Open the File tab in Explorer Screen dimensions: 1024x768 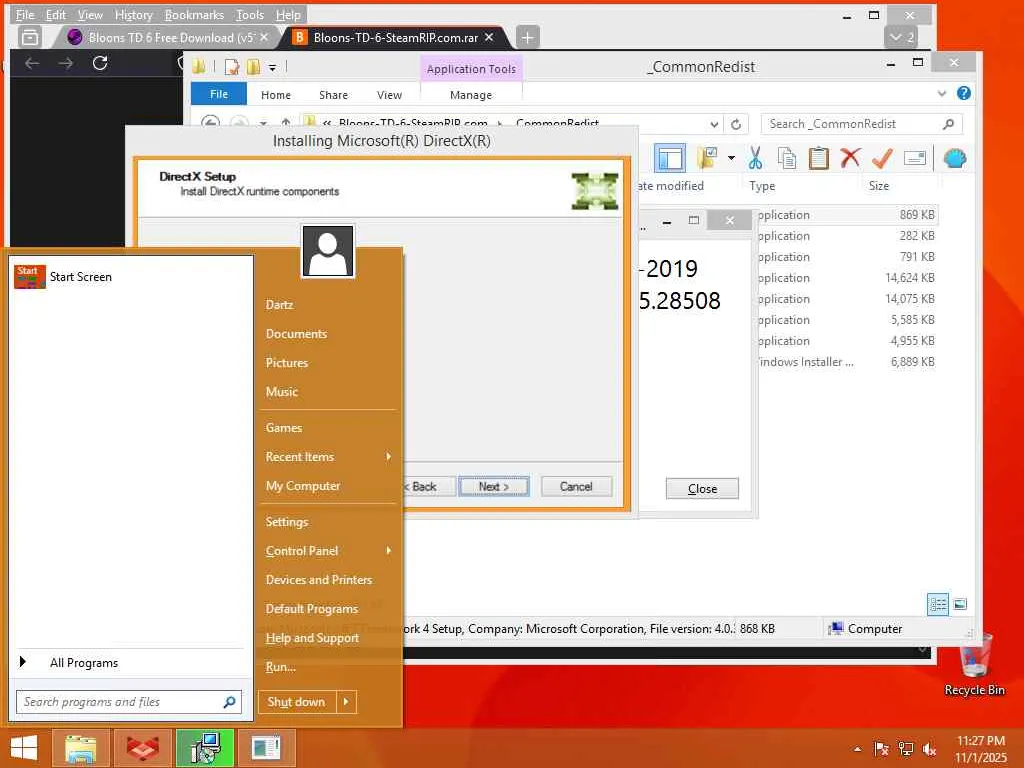click(219, 94)
